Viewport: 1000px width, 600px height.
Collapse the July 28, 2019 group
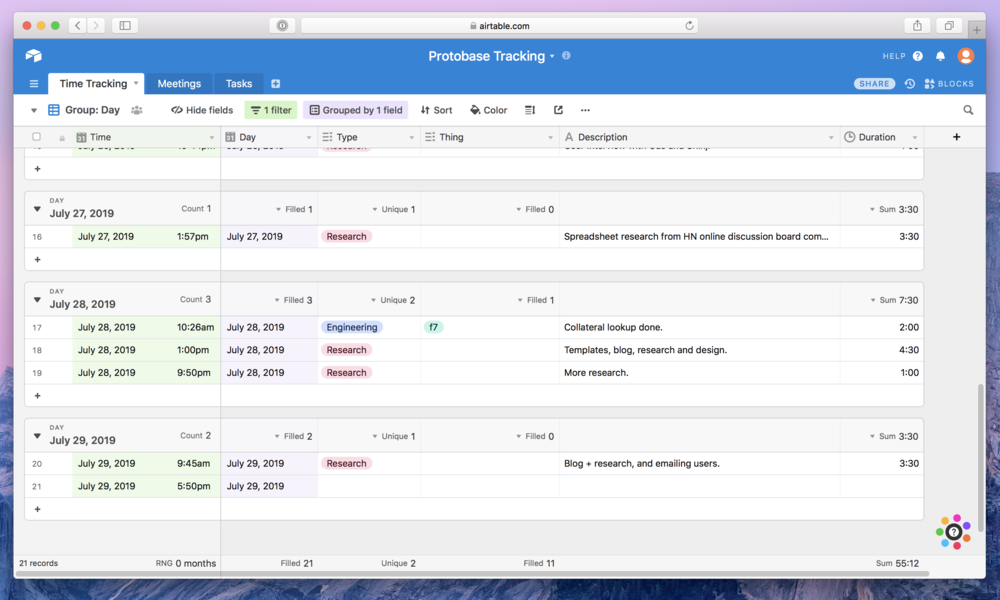point(37,300)
